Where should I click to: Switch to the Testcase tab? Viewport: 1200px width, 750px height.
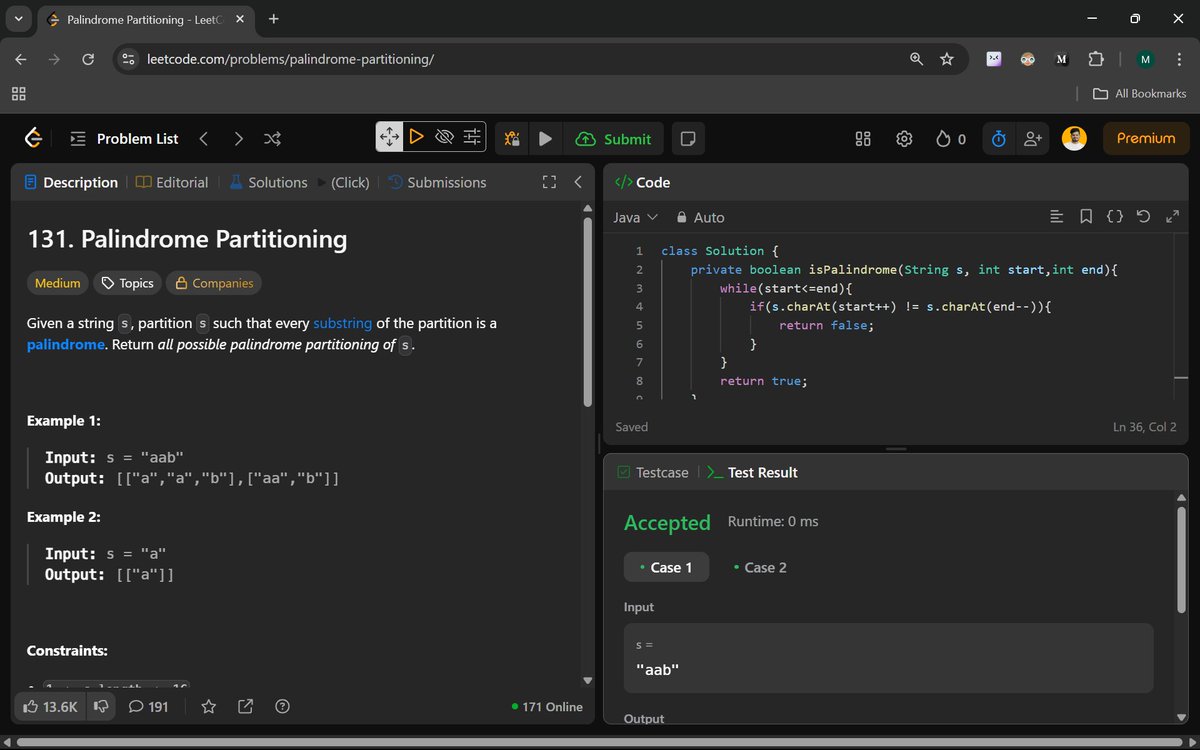(653, 472)
